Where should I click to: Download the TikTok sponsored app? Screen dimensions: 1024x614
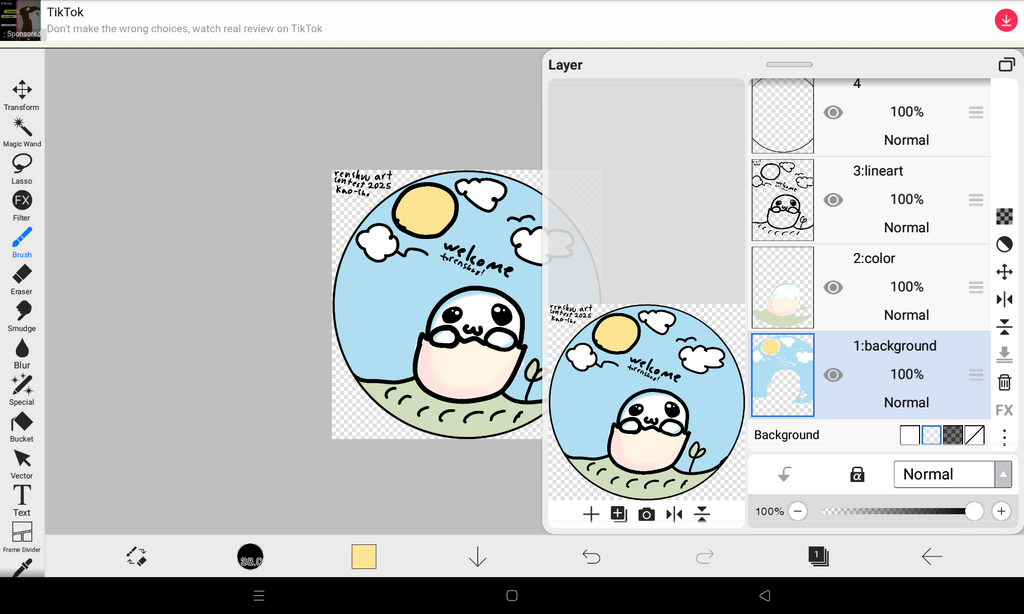pyautogui.click(x=1005, y=20)
